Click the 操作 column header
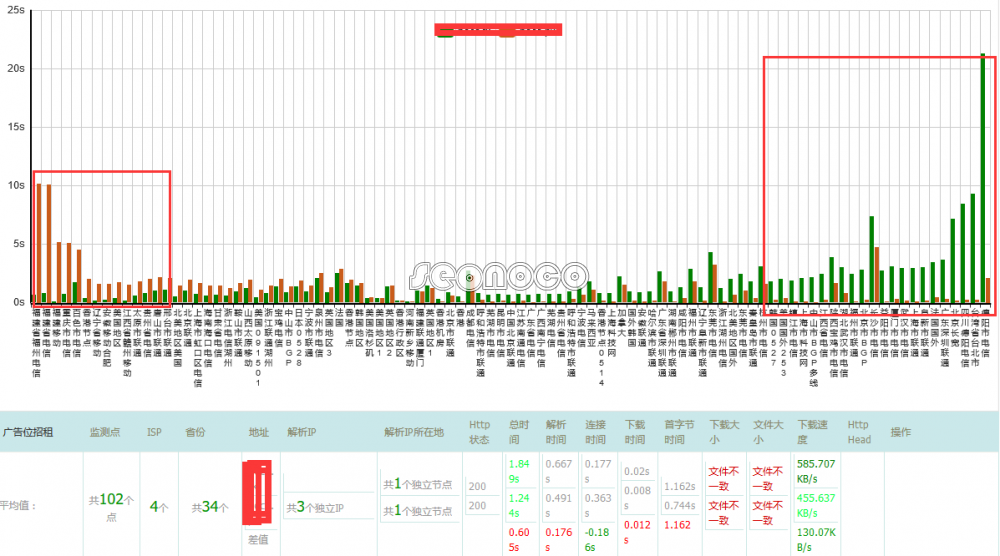This screenshot has width=1000, height=556. click(900, 432)
